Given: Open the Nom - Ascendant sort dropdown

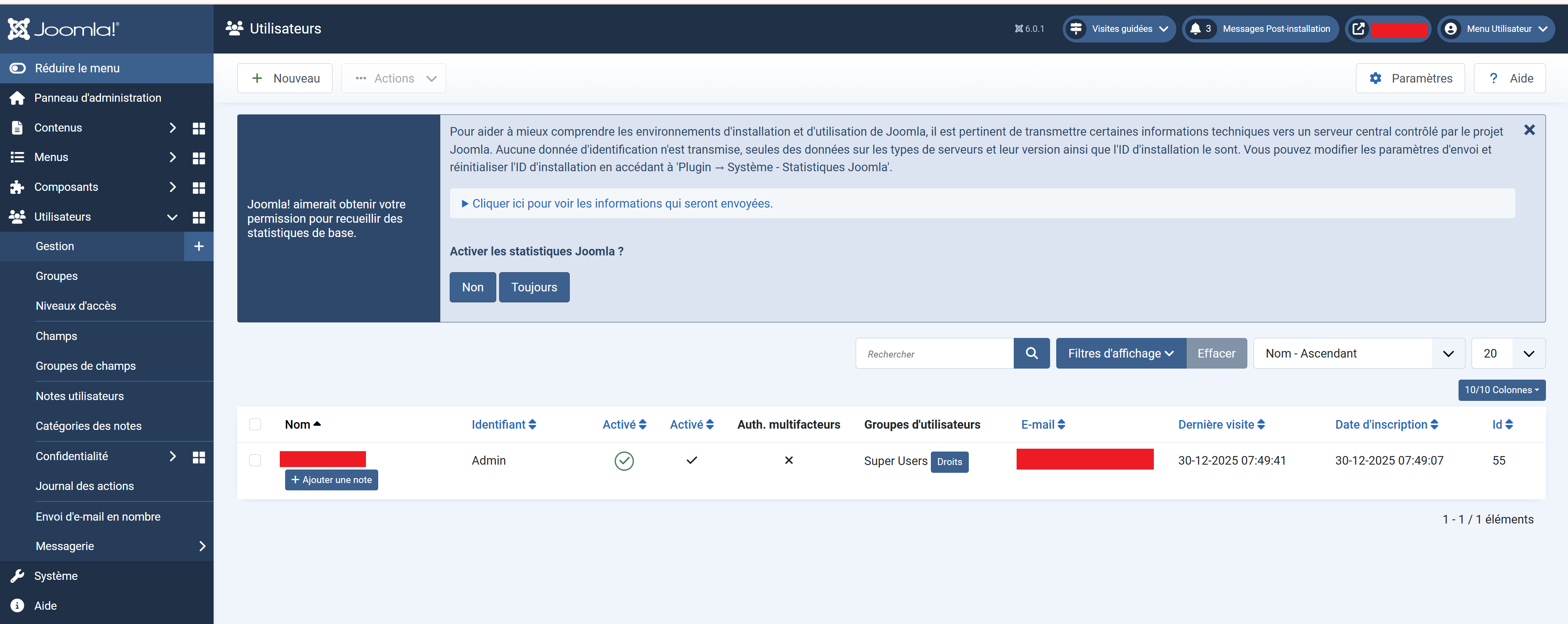Looking at the screenshot, I should [1358, 354].
